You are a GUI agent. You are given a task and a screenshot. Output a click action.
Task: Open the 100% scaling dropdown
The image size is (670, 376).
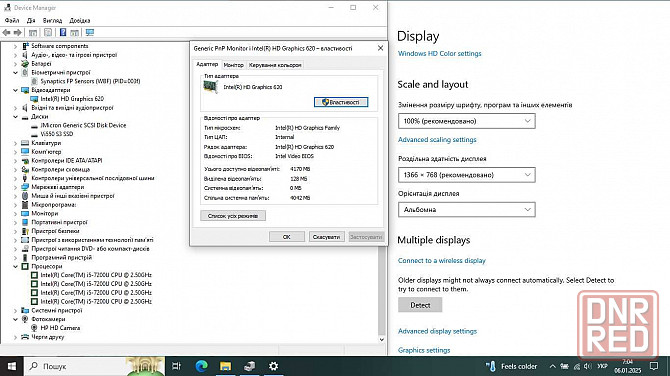[x=467, y=121]
